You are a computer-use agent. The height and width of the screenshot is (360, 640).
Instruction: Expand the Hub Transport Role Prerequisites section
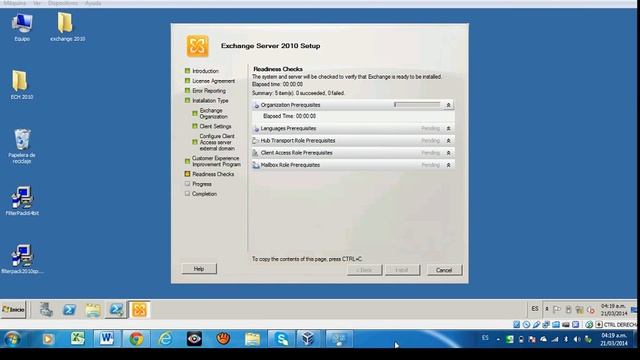click(x=448, y=141)
